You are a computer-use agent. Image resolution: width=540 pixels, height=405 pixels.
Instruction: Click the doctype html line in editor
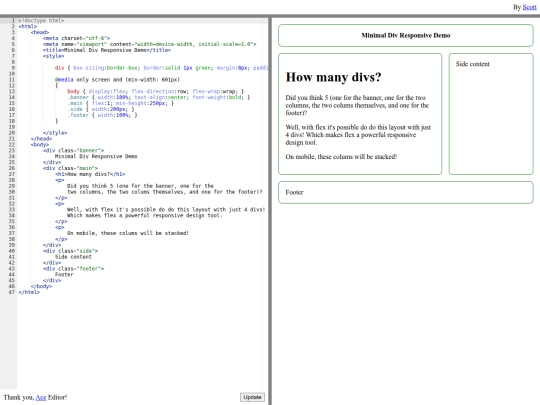(x=41, y=21)
